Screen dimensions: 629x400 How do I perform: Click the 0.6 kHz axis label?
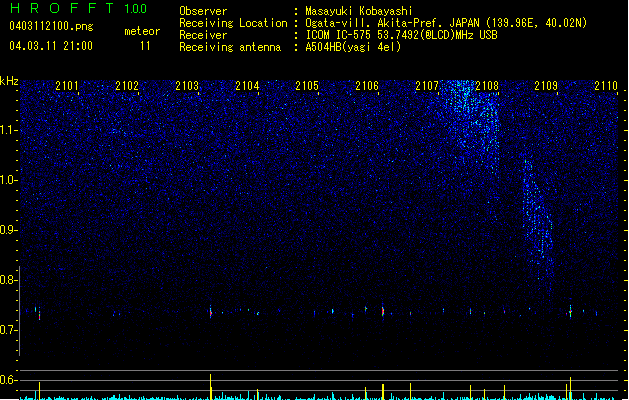click(x=8, y=380)
